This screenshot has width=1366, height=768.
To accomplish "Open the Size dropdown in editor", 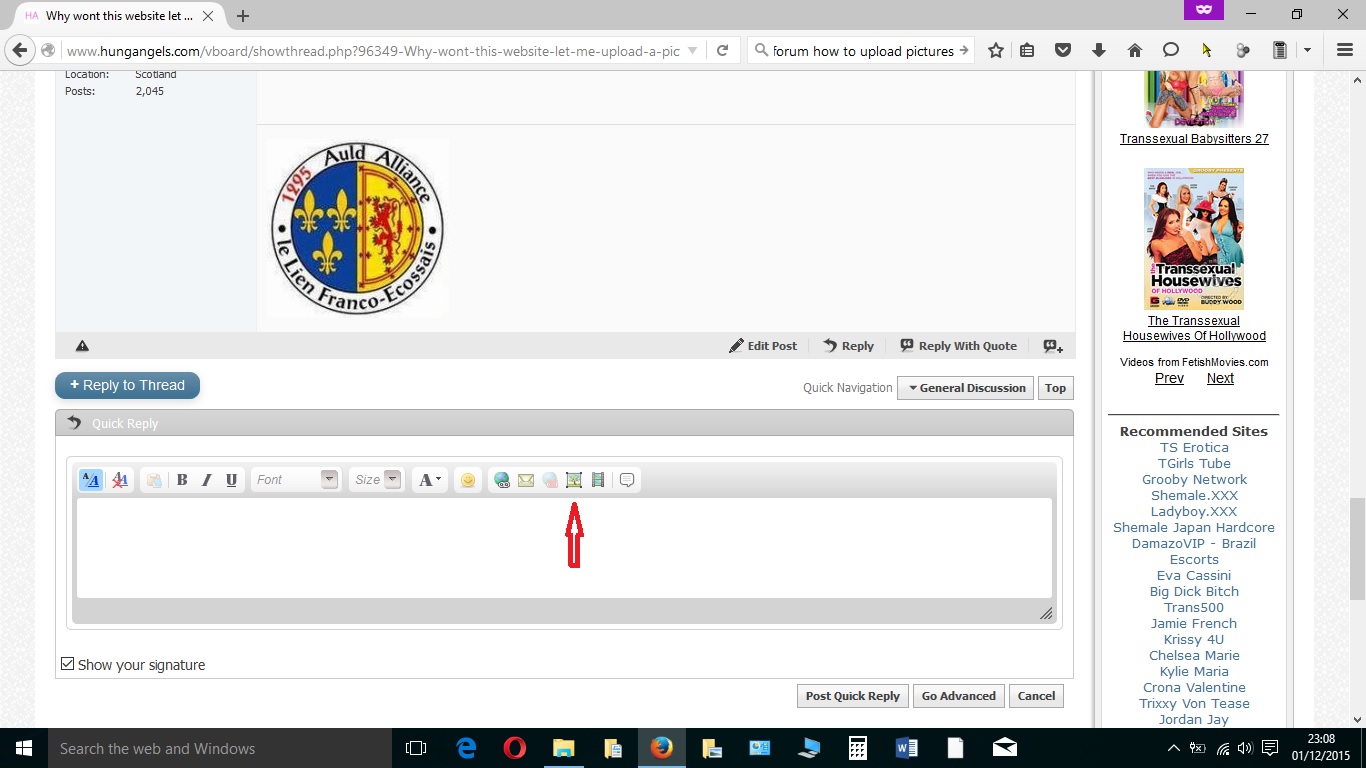I will pos(377,480).
